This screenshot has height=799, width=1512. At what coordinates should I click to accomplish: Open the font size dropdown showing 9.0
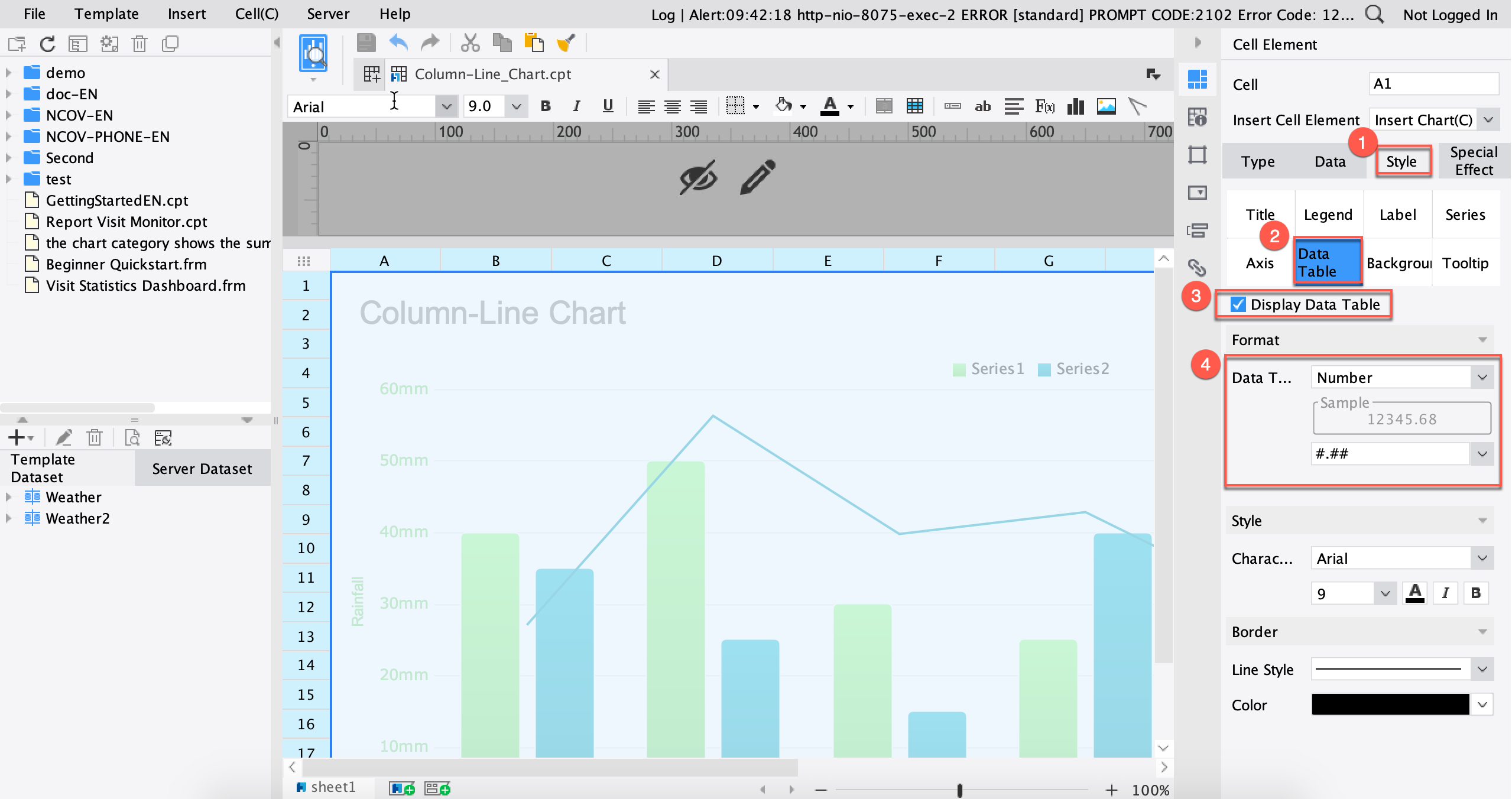point(517,106)
